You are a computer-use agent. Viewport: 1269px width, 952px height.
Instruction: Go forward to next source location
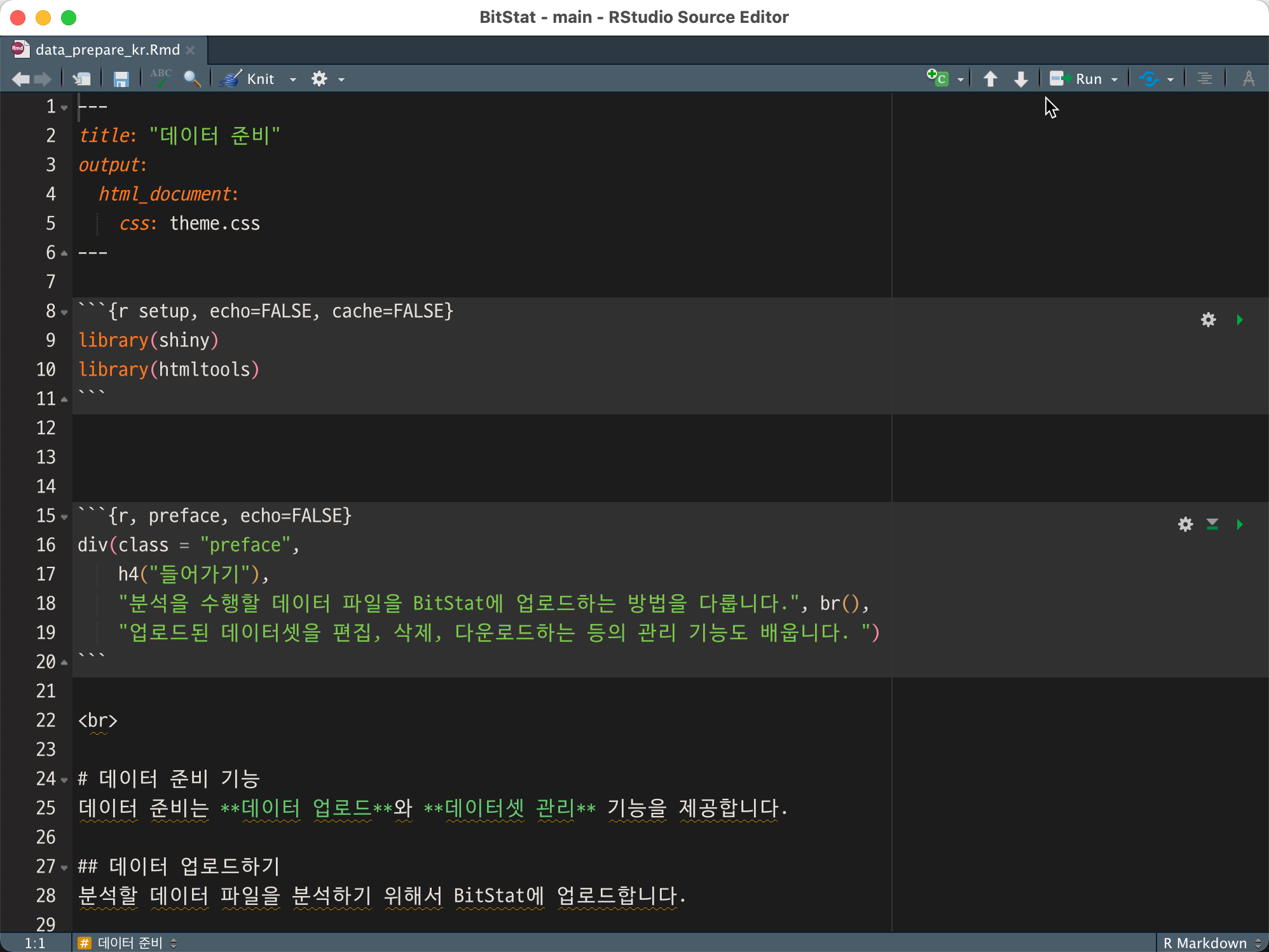[x=43, y=79]
